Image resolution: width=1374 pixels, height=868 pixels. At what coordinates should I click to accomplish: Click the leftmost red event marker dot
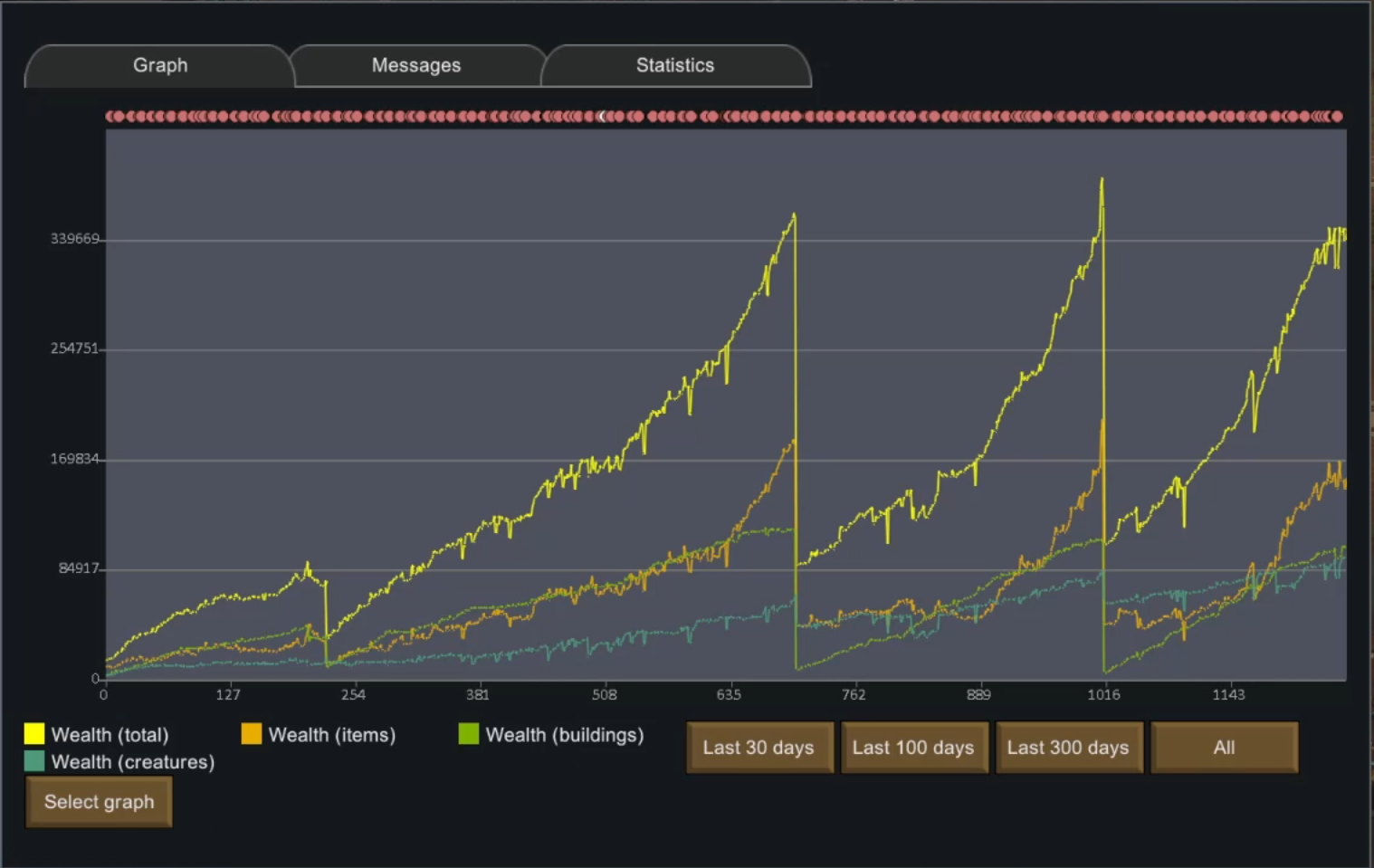(x=110, y=117)
